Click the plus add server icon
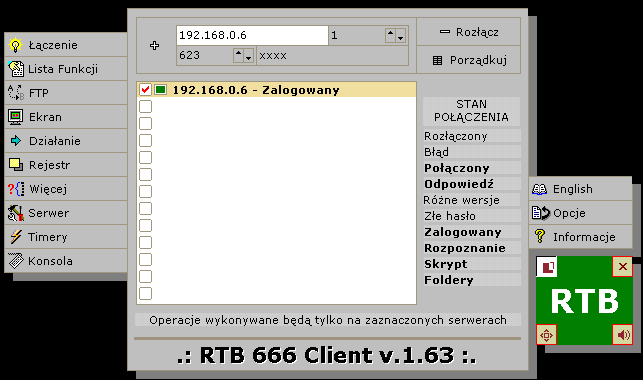This screenshot has width=643, height=380. pyautogui.click(x=154, y=46)
